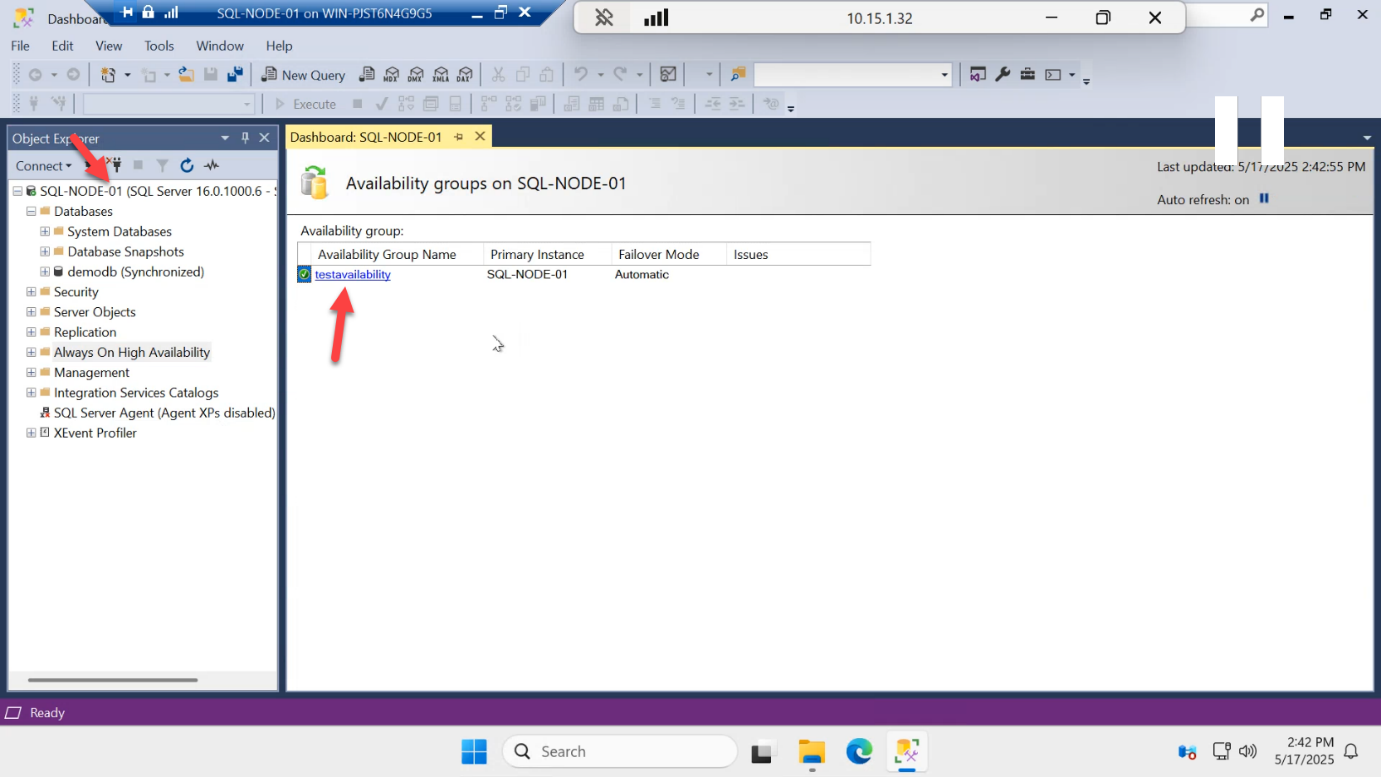Open the Tools menu
1381x777 pixels.
tap(159, 46)
